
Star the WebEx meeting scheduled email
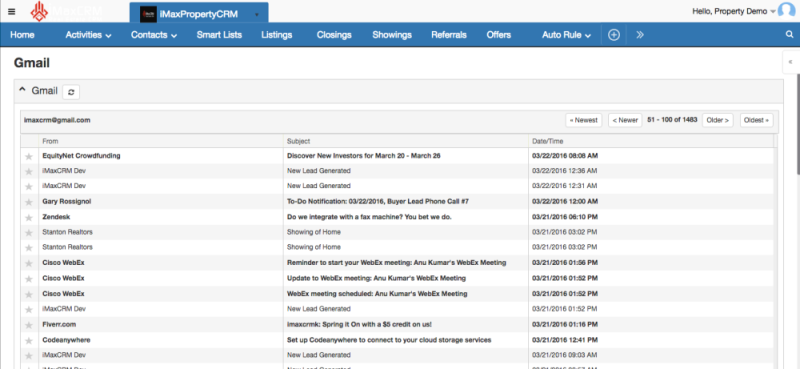[29, 294]
